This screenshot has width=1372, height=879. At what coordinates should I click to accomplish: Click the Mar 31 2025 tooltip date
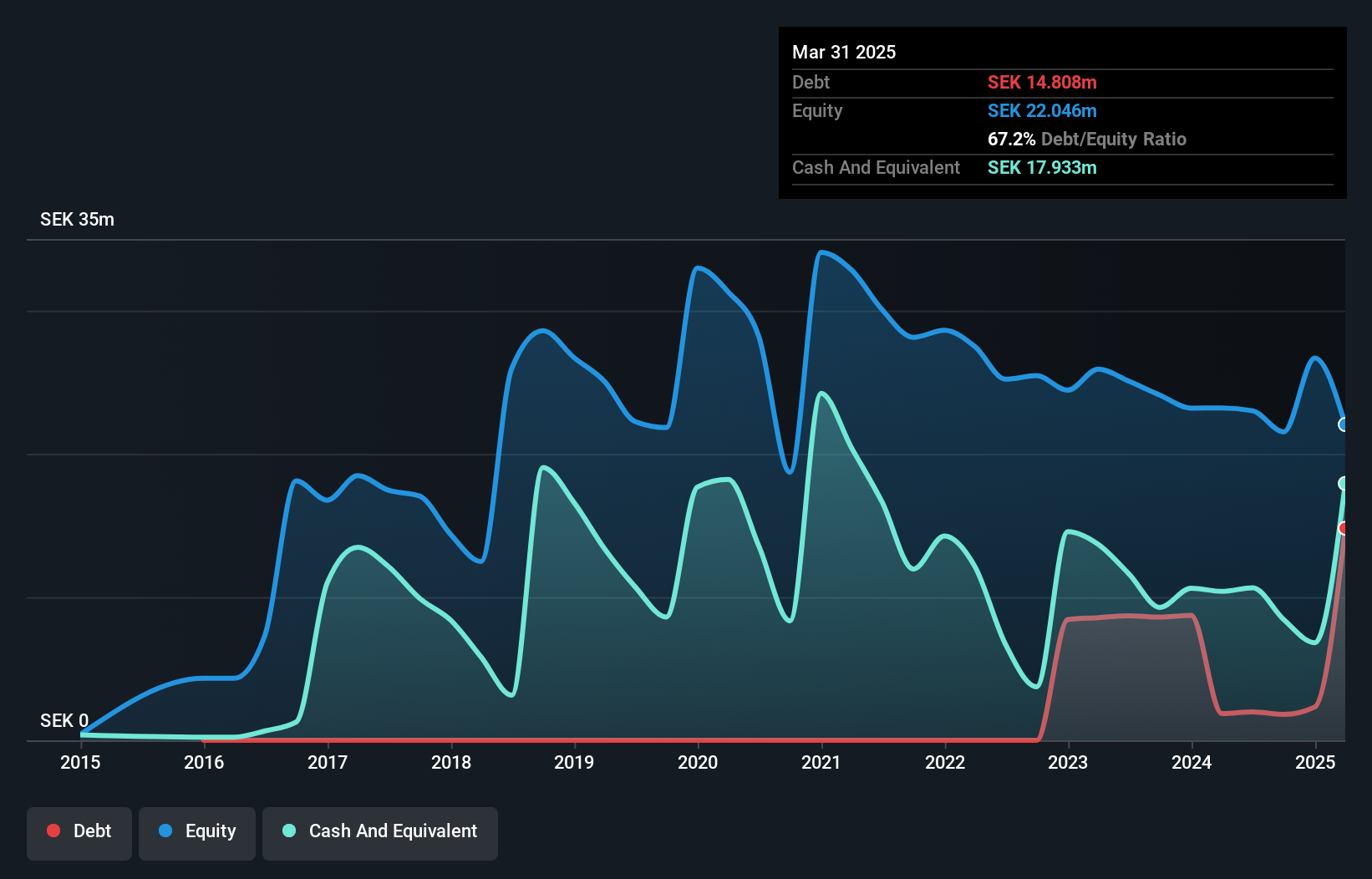point(844,52)
